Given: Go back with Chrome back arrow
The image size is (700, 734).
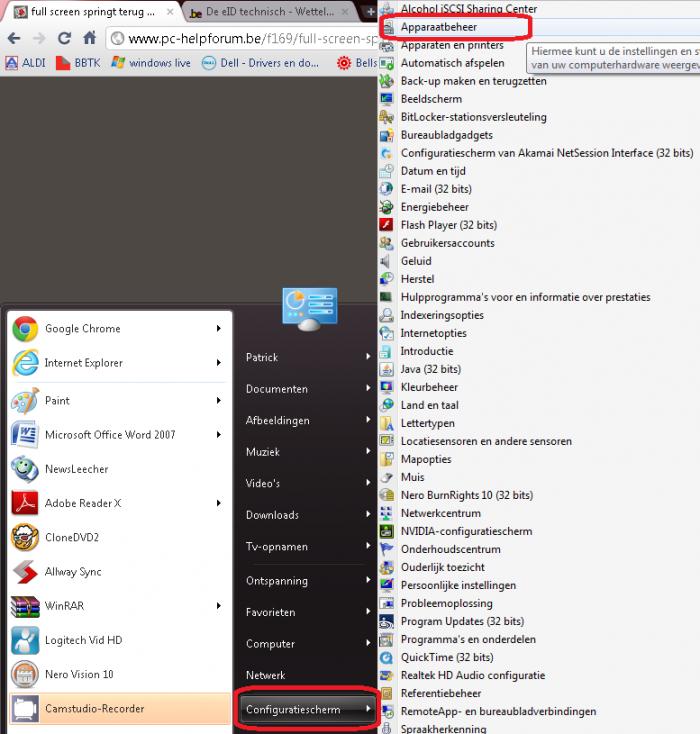Looking at the screenshot, I should point(14,38).
